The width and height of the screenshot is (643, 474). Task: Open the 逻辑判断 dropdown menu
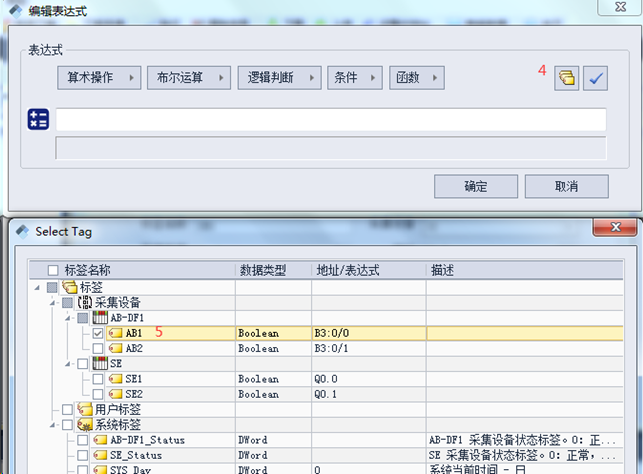(x=280, y=77)
